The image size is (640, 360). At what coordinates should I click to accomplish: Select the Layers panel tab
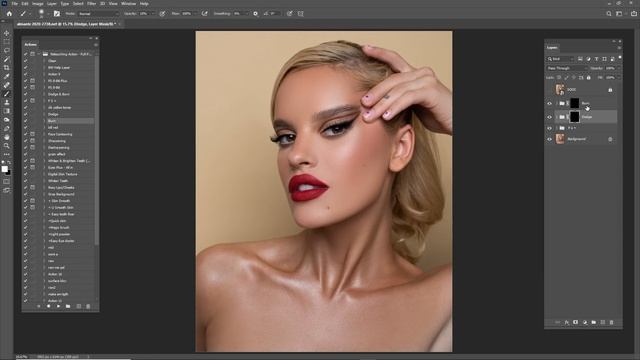[552, 48]
